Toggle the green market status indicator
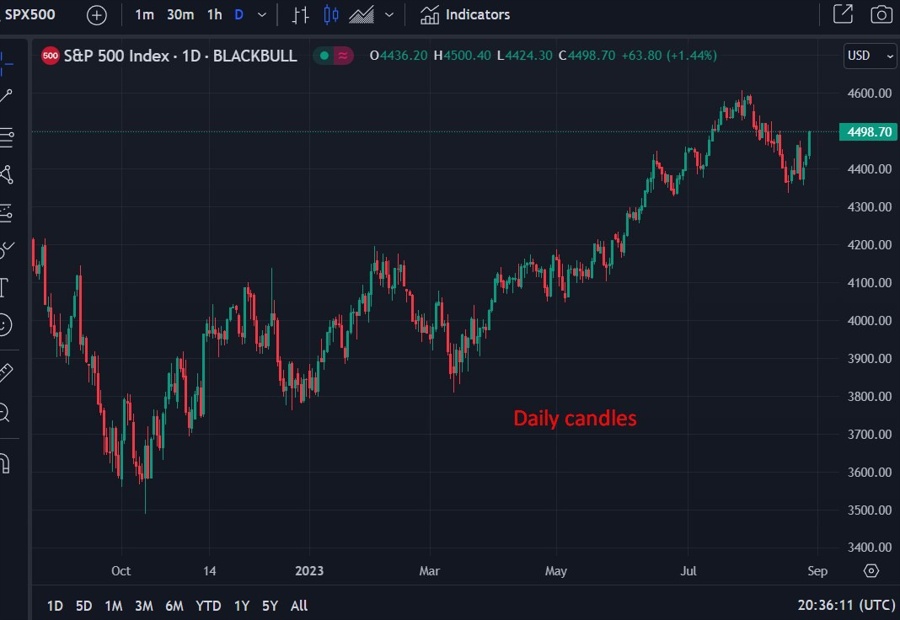The width and height of the screenshot is (900, 620). tap(324, 56)
